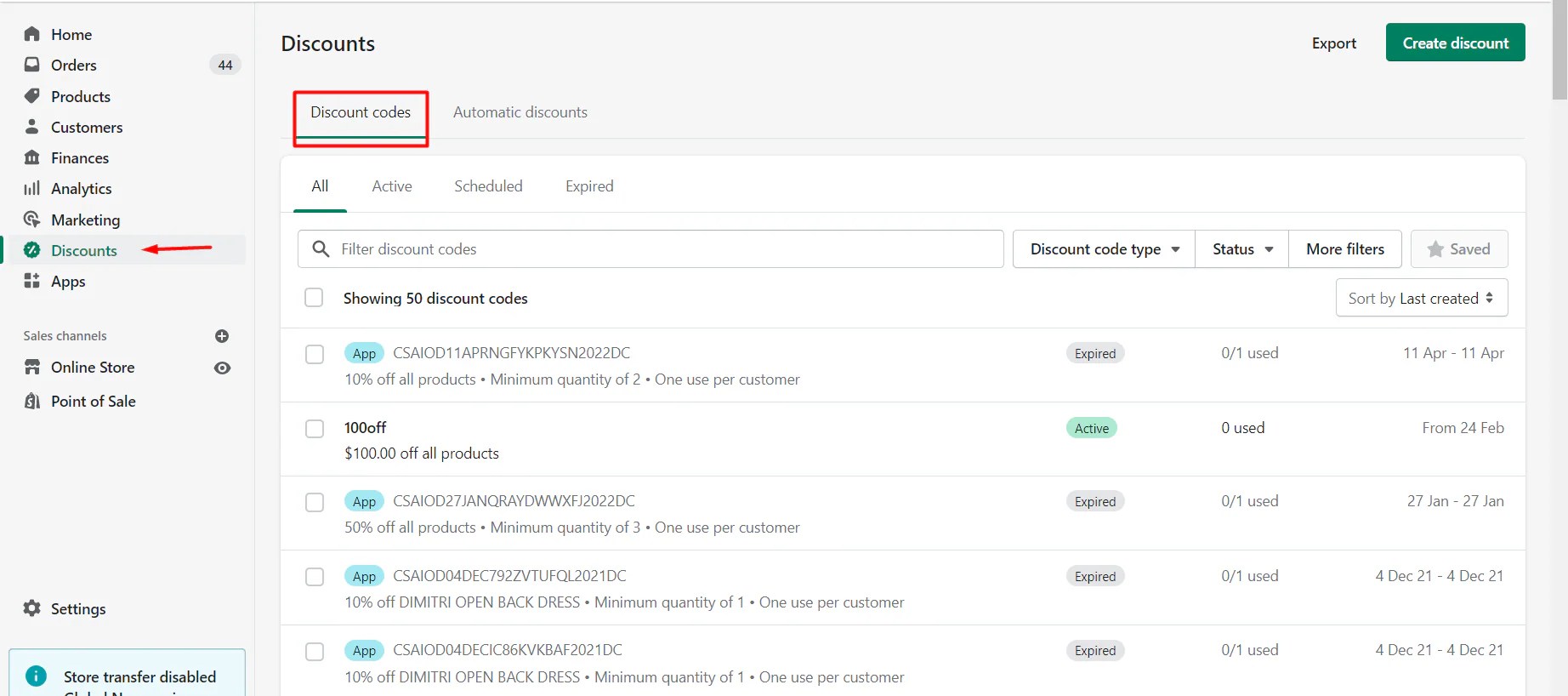Screen dimensions: 1568x696
Task: Select checkbox for 100off discount
Action: [x=315, y=429]
